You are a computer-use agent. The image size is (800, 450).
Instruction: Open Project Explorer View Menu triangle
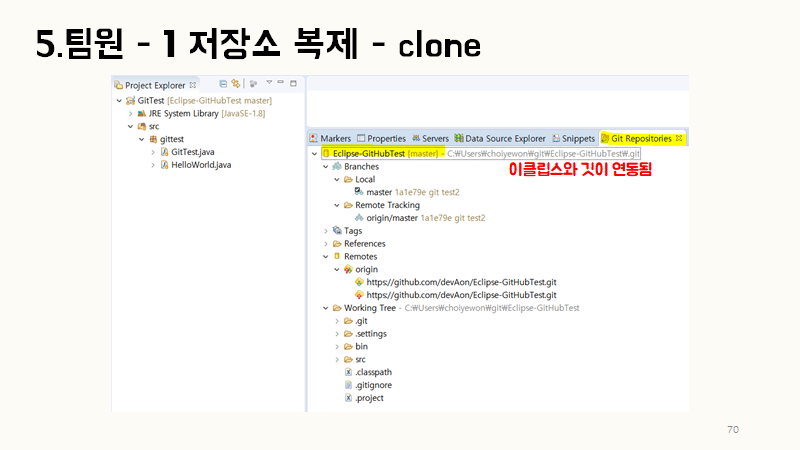pos(268,84)
